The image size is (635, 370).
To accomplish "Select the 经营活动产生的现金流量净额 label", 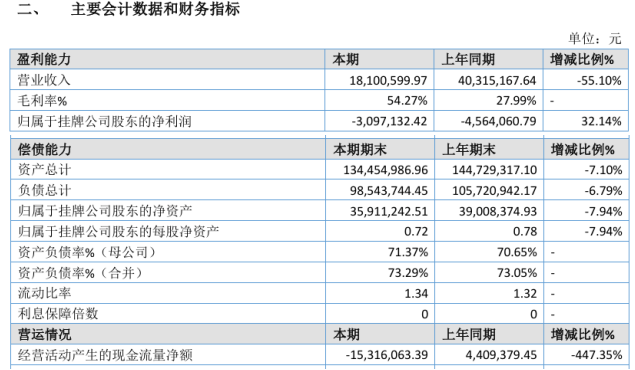I will coord(105,355).
